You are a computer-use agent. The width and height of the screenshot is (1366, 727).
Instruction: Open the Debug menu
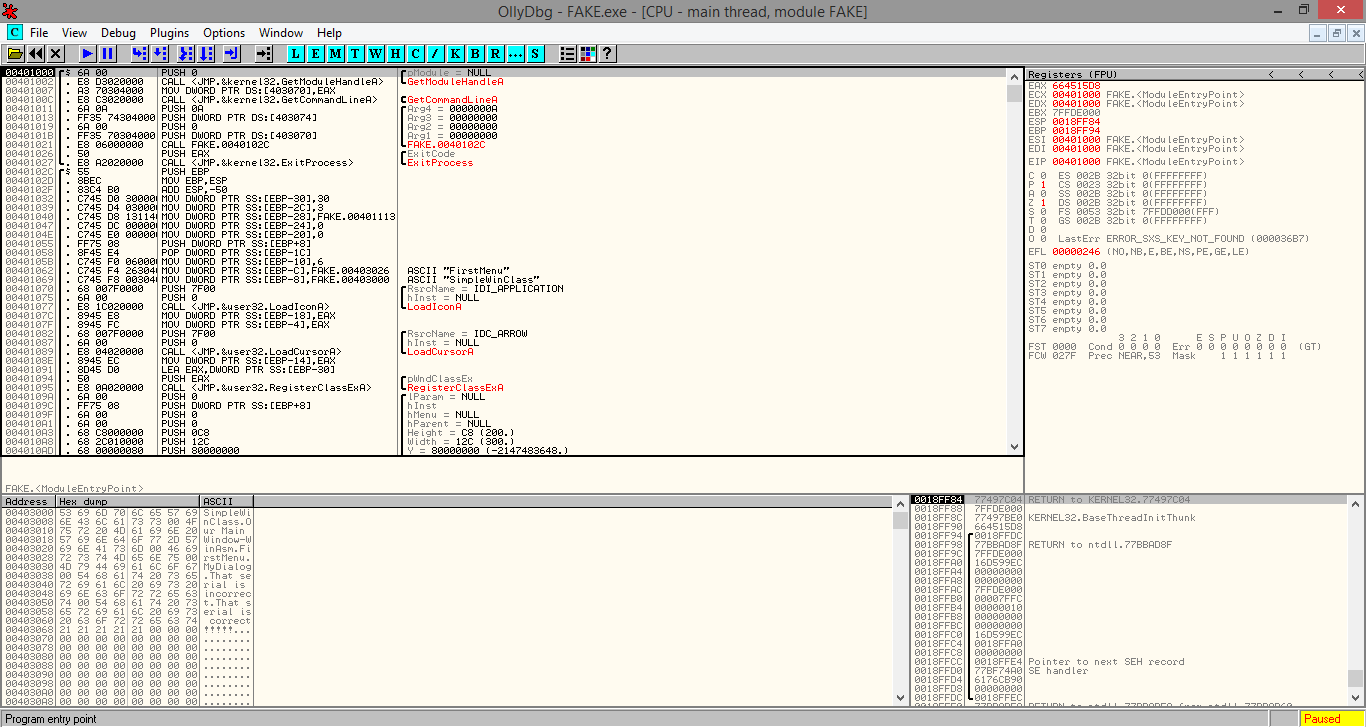click(x=118, y=33)
